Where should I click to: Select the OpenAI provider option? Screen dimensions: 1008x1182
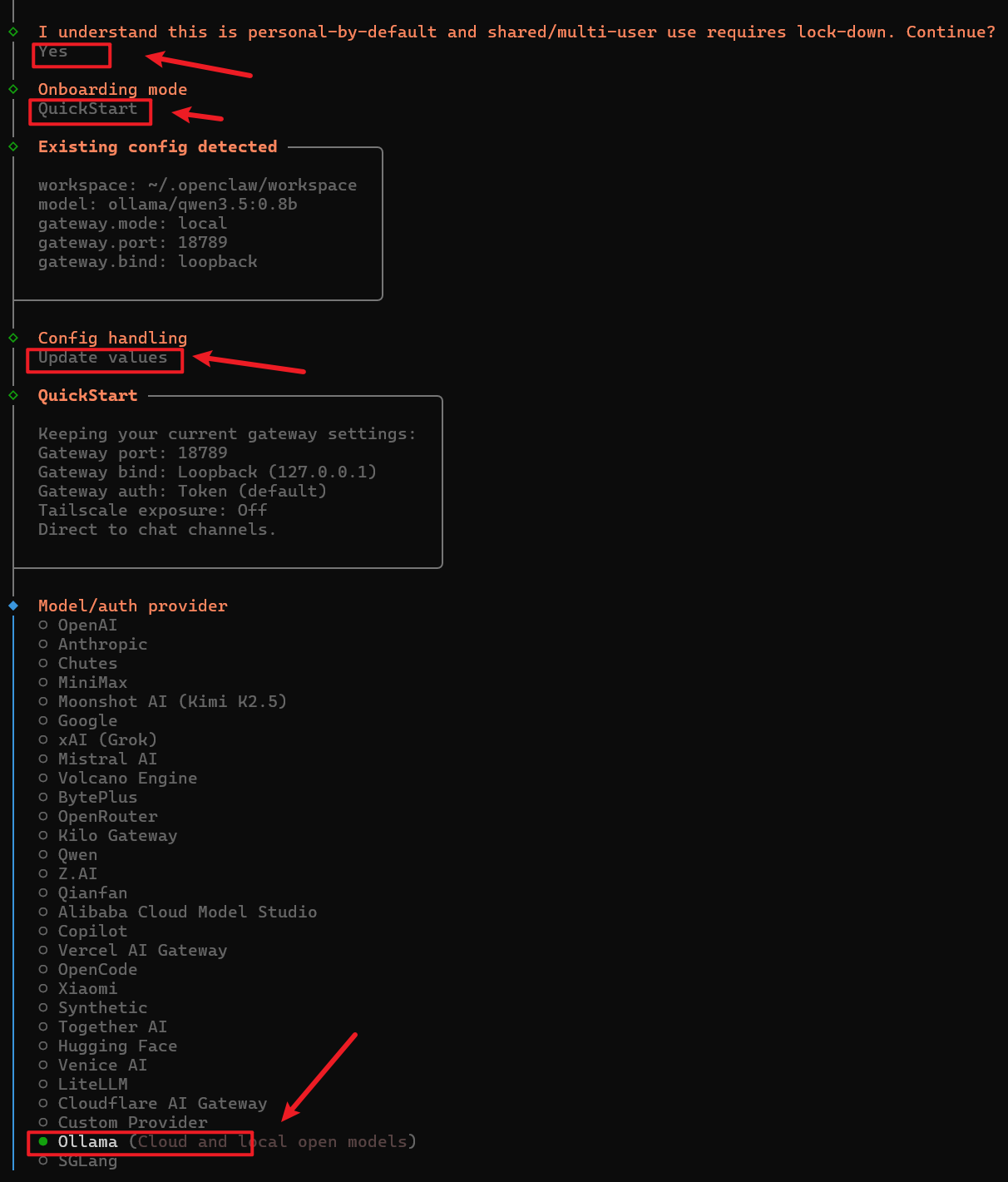pyautogui.click(x=78, y=625)
